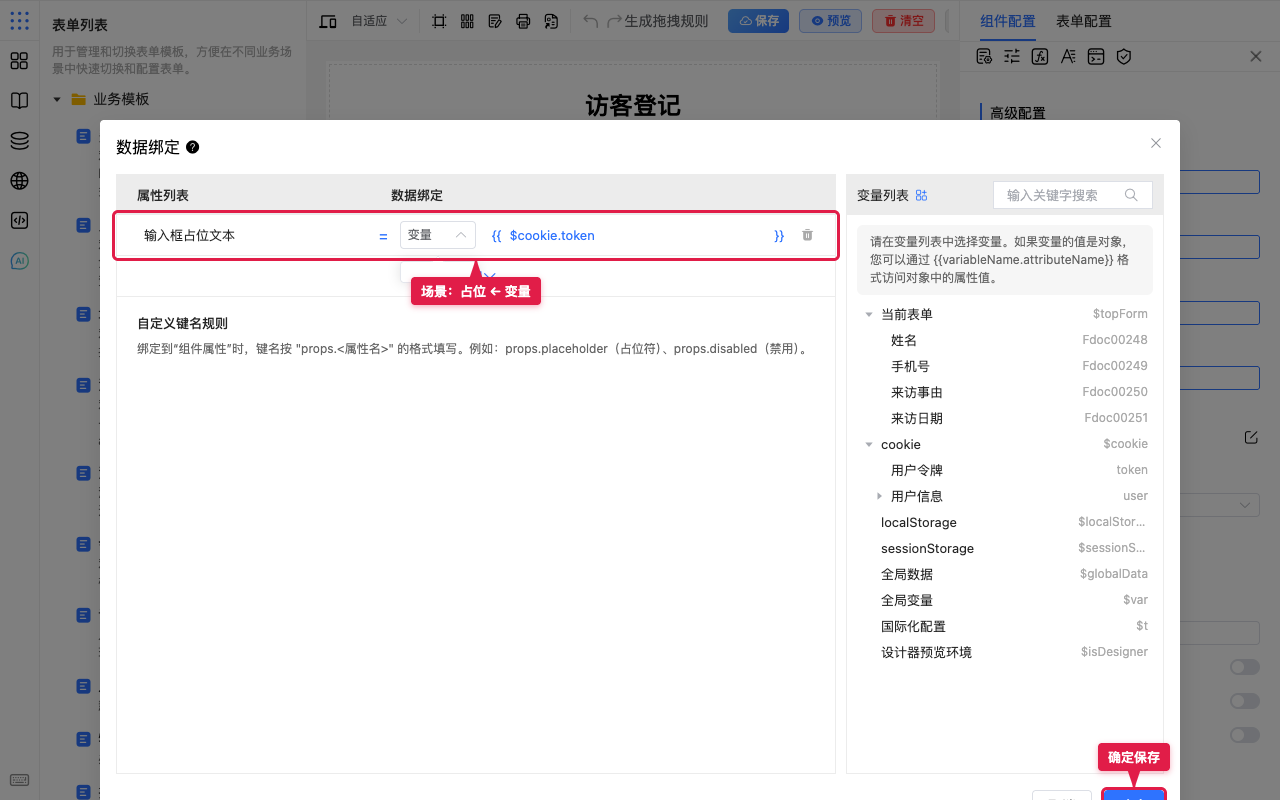Redo the last action
The height and width of the screenshot is (800, 1280).
coord(615,21)
